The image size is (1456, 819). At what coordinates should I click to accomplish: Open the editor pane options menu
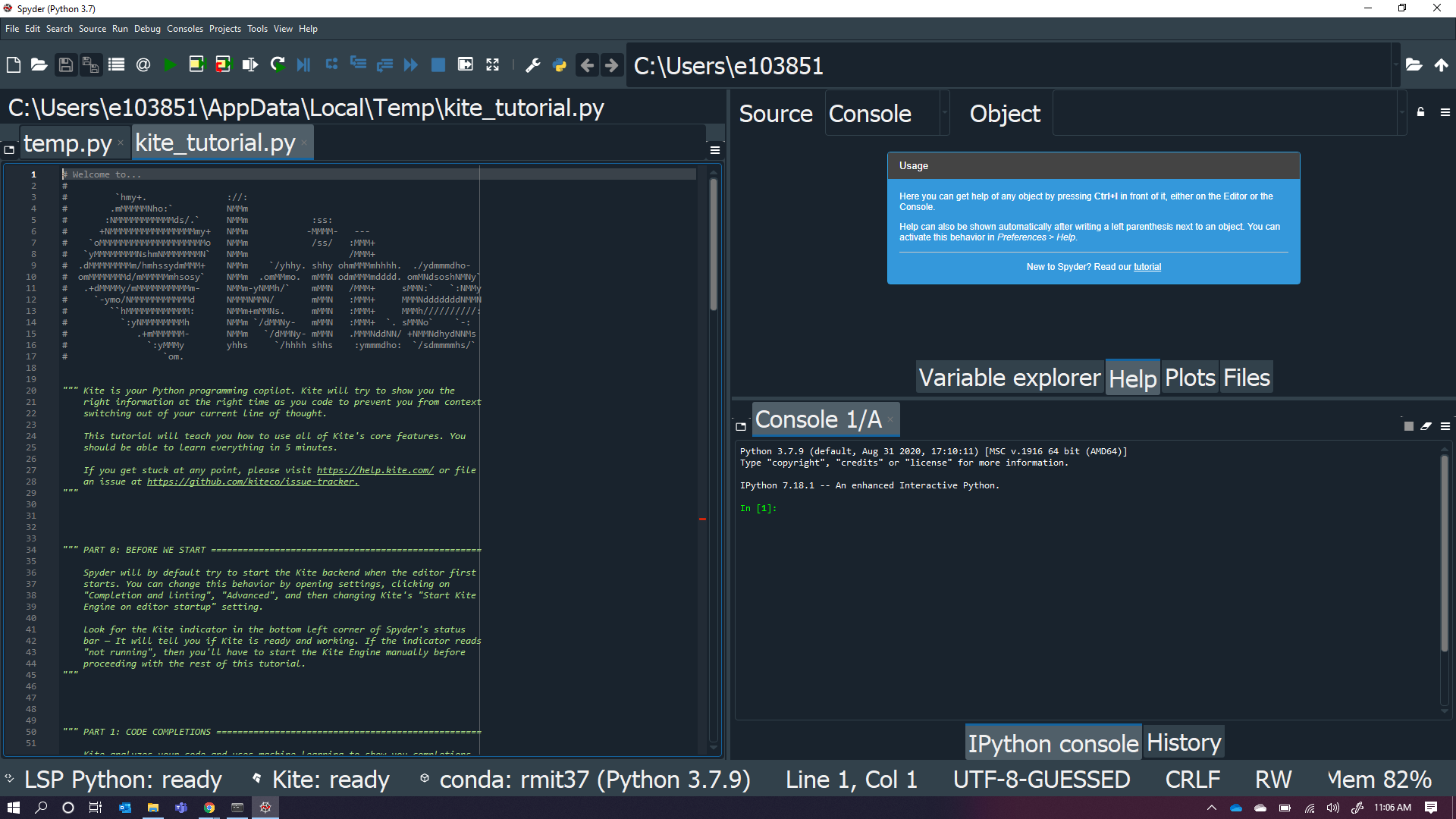click(x=714, y=150)
